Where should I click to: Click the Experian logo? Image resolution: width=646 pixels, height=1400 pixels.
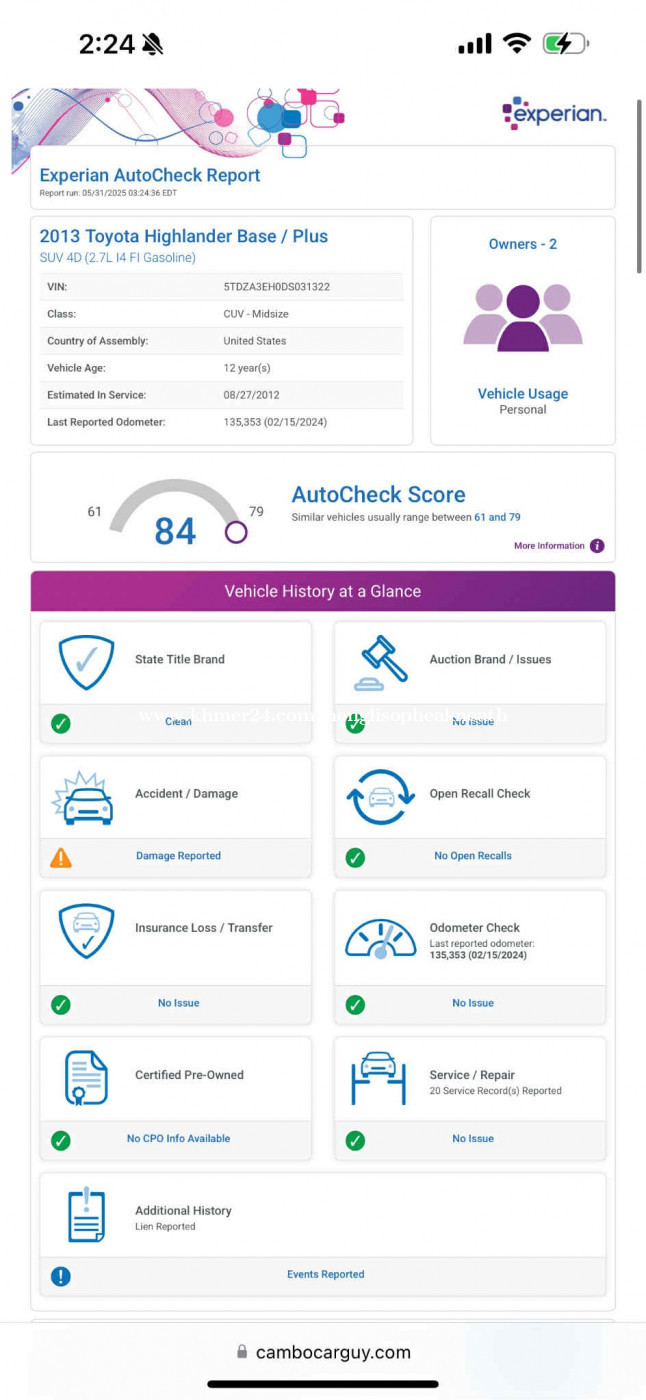click(554, 113)
